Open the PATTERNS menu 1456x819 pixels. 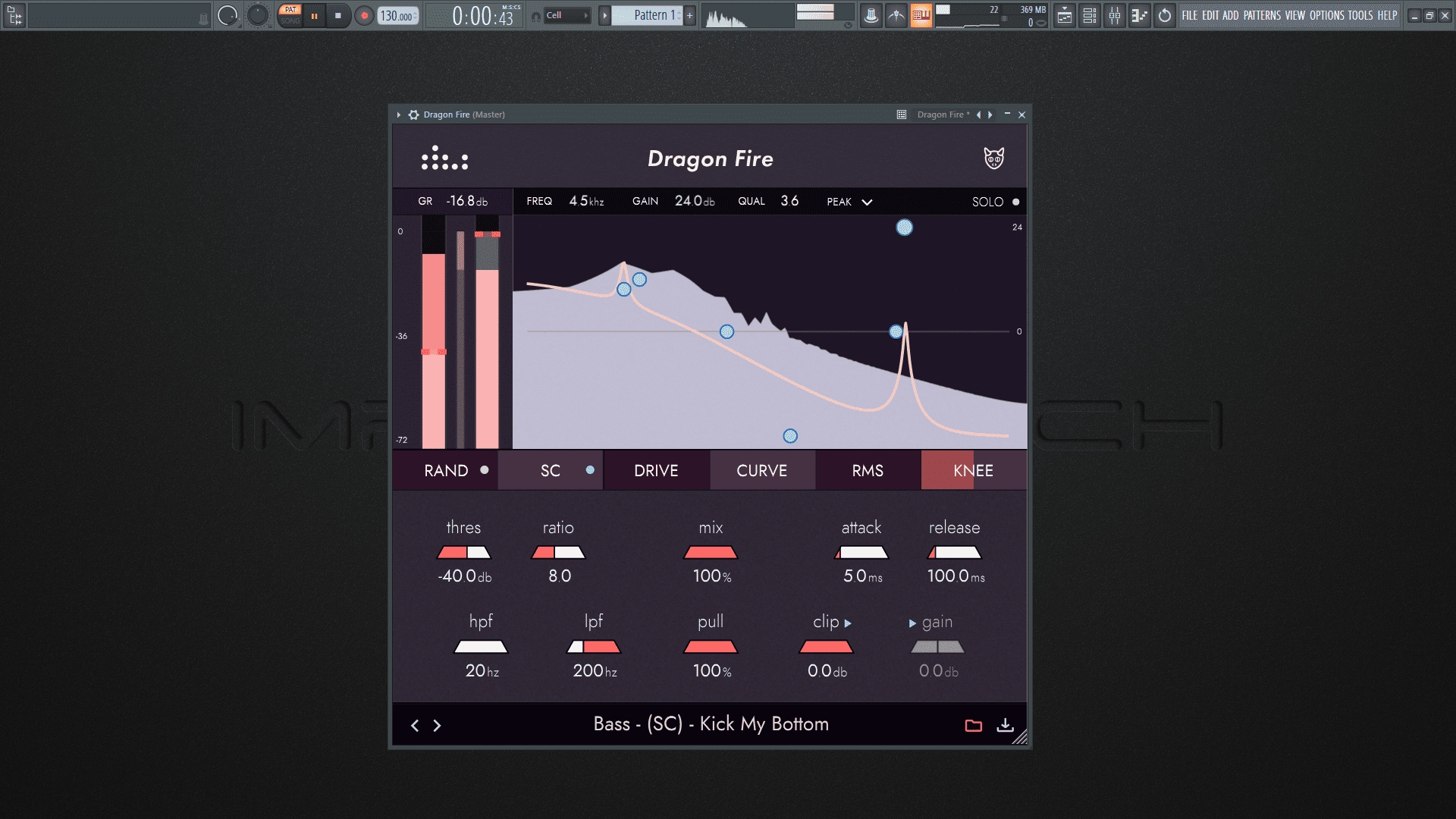[1262, 15]
